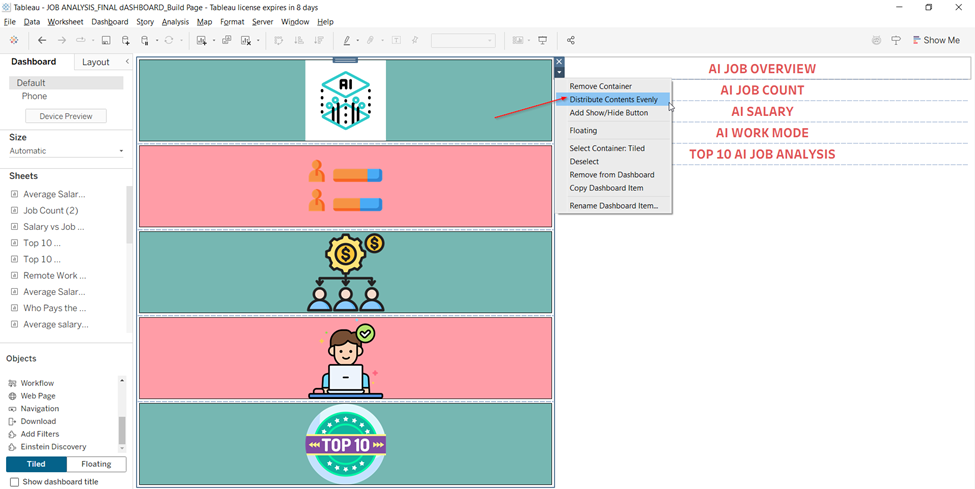Collapse the Dashboard side pane chevron

point(127,62)
